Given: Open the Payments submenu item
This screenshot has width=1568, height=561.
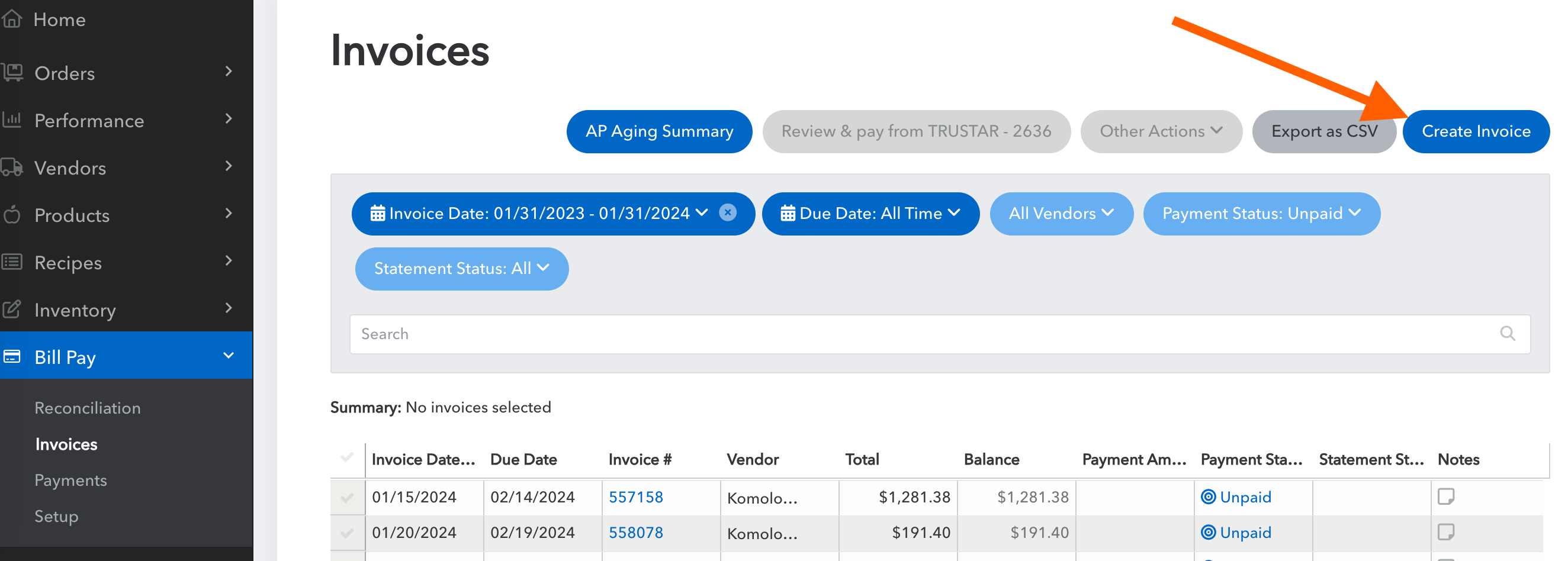Looking at the screenshot, I should [70, 480].
